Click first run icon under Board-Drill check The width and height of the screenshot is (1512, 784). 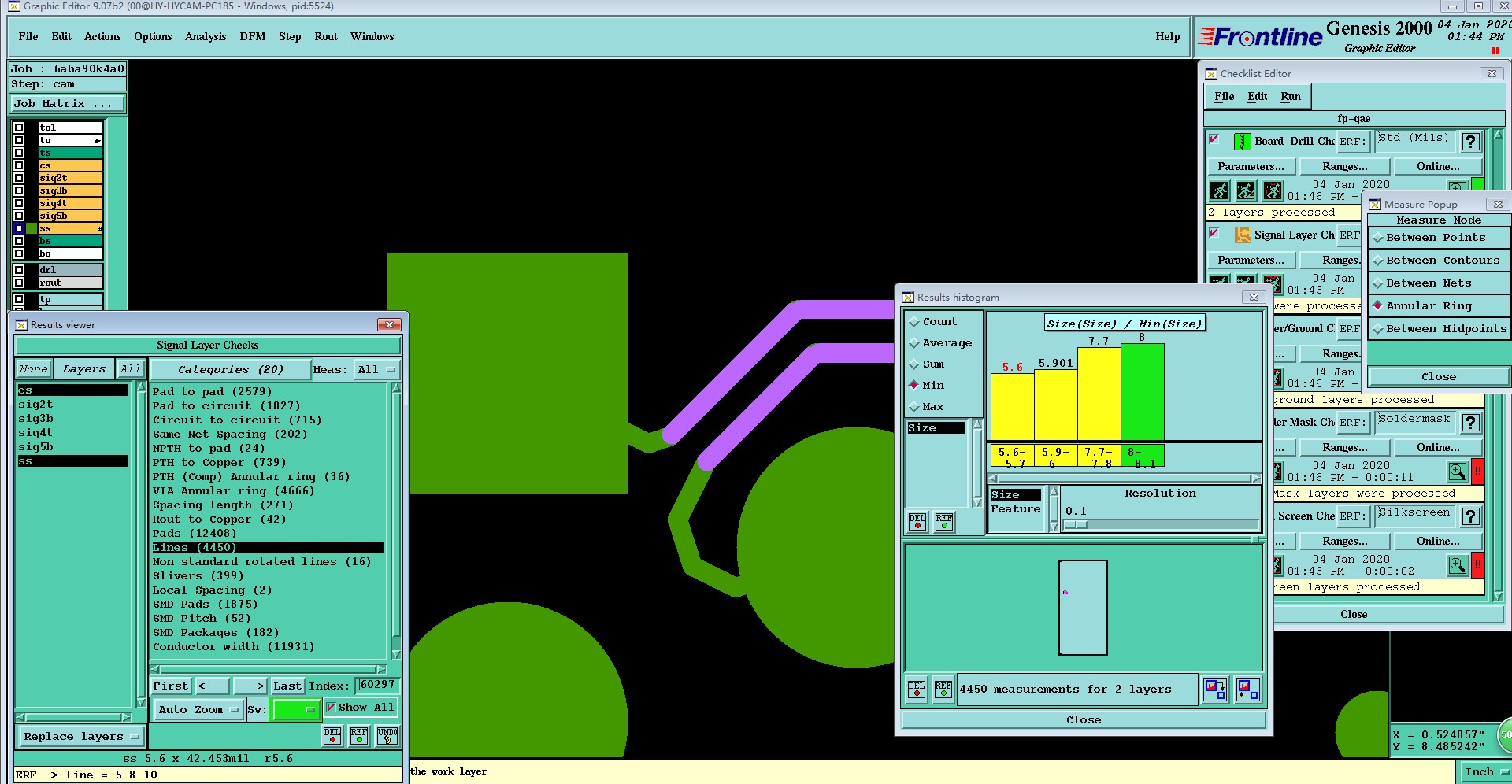1219,190
